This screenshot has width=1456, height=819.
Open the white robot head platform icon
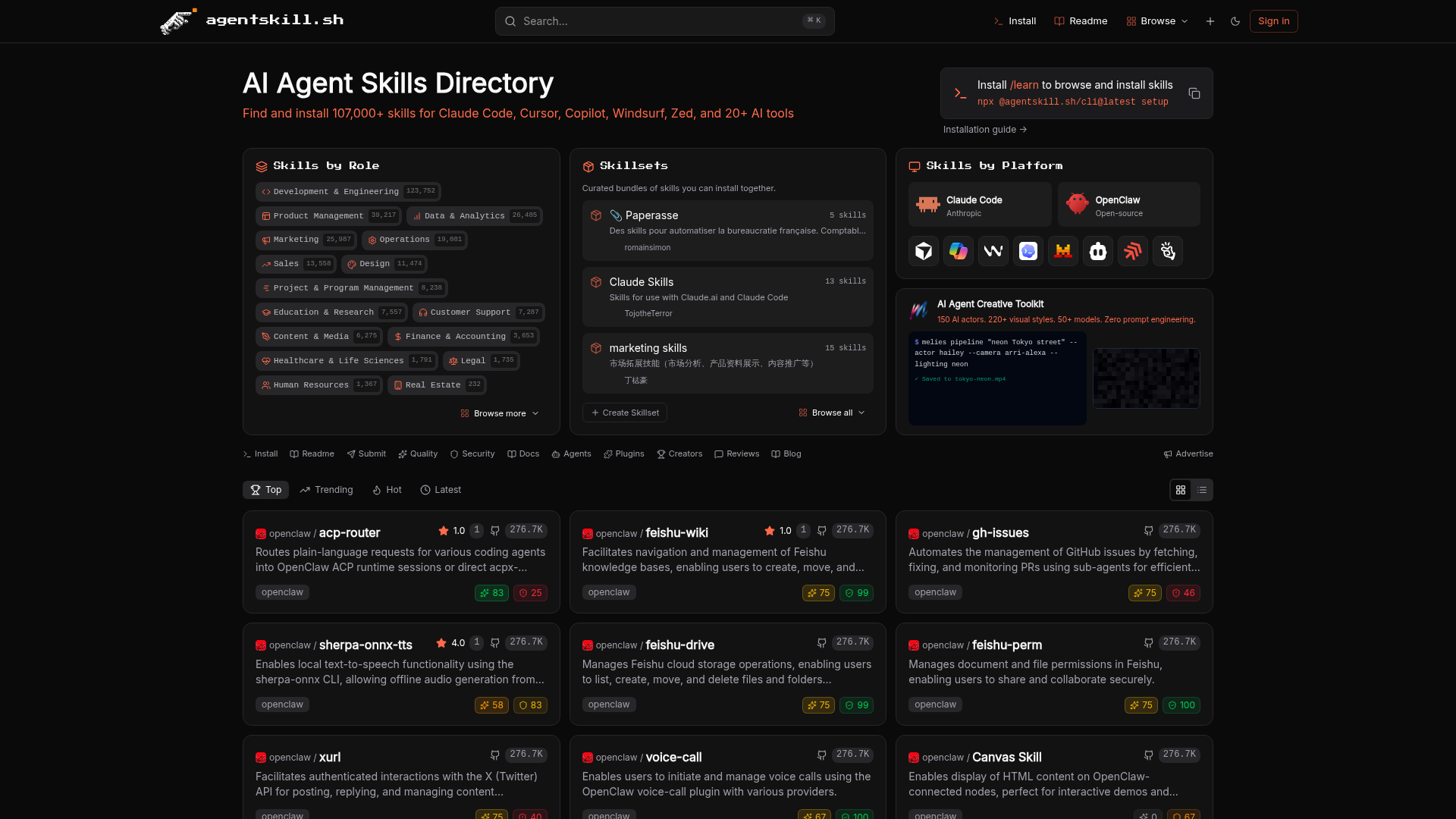click(1097, 251)
